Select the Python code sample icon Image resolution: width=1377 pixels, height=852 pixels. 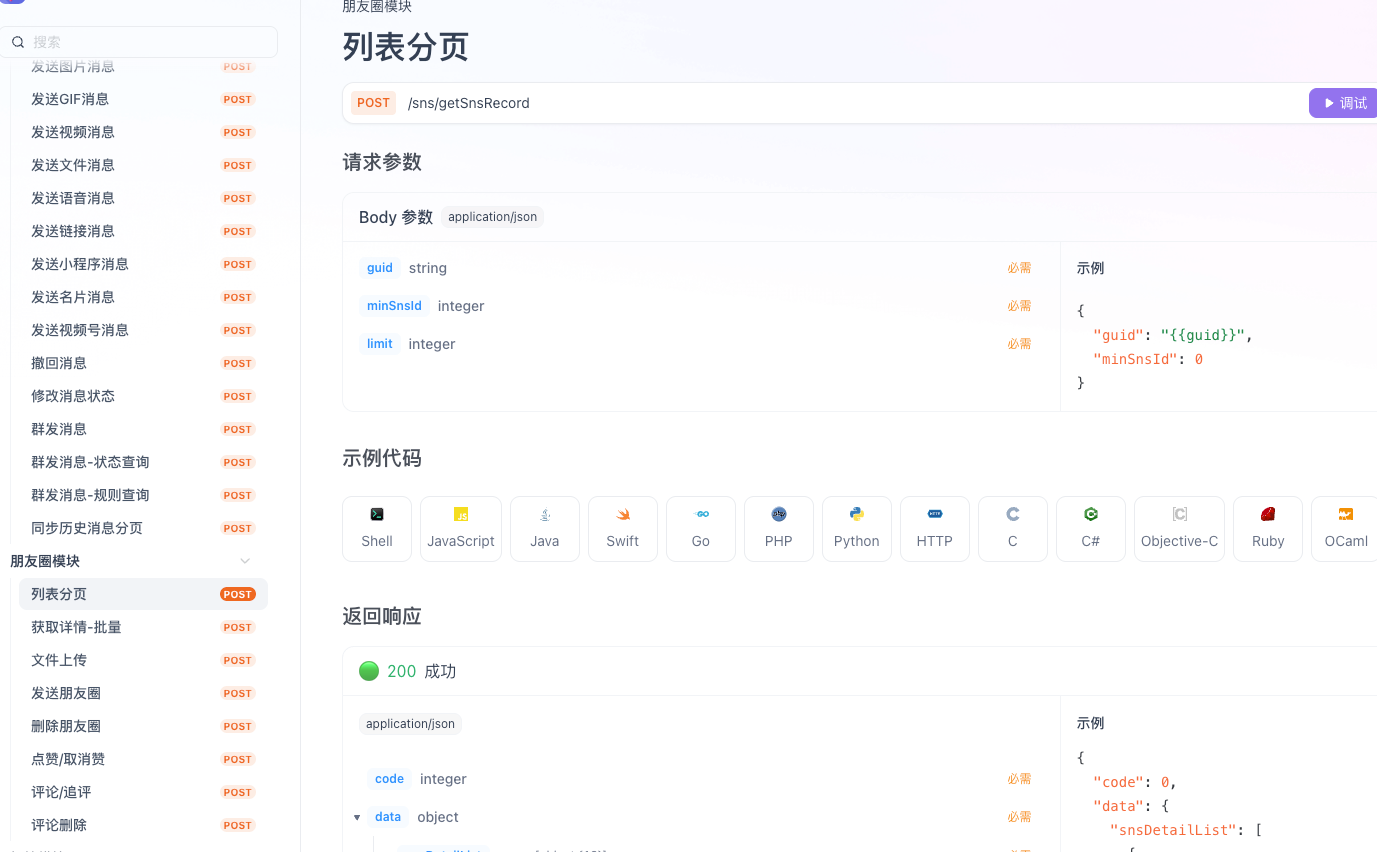[856, 528]
